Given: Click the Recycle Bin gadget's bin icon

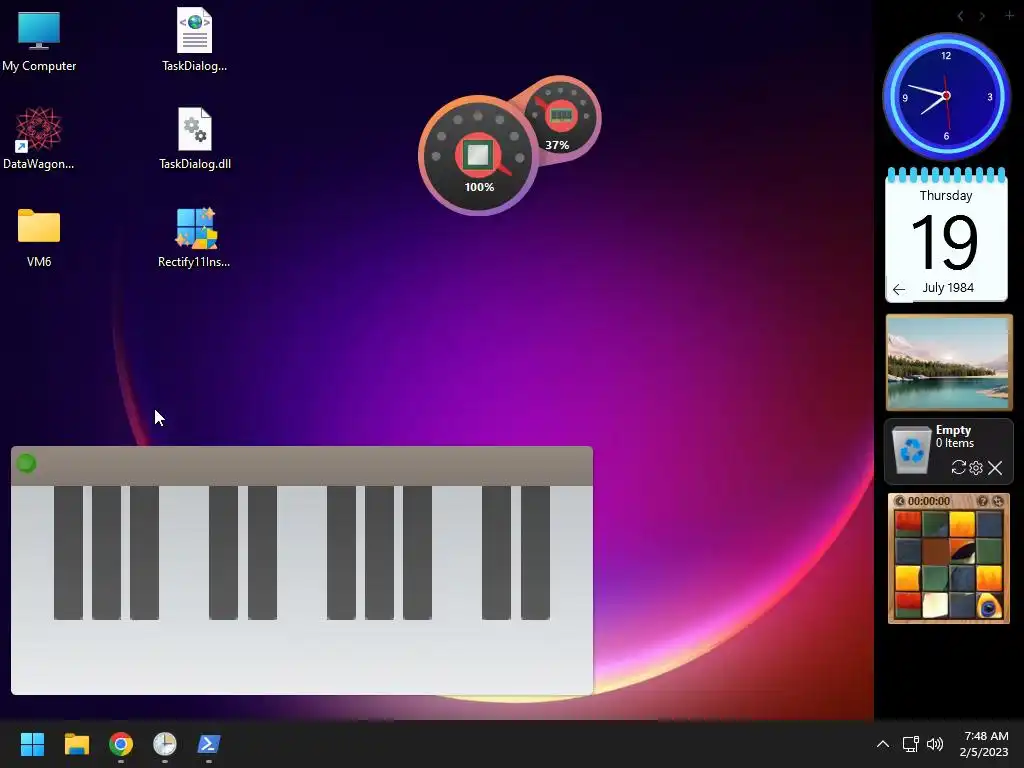Looking at the screenshot, I should (911, 449).
